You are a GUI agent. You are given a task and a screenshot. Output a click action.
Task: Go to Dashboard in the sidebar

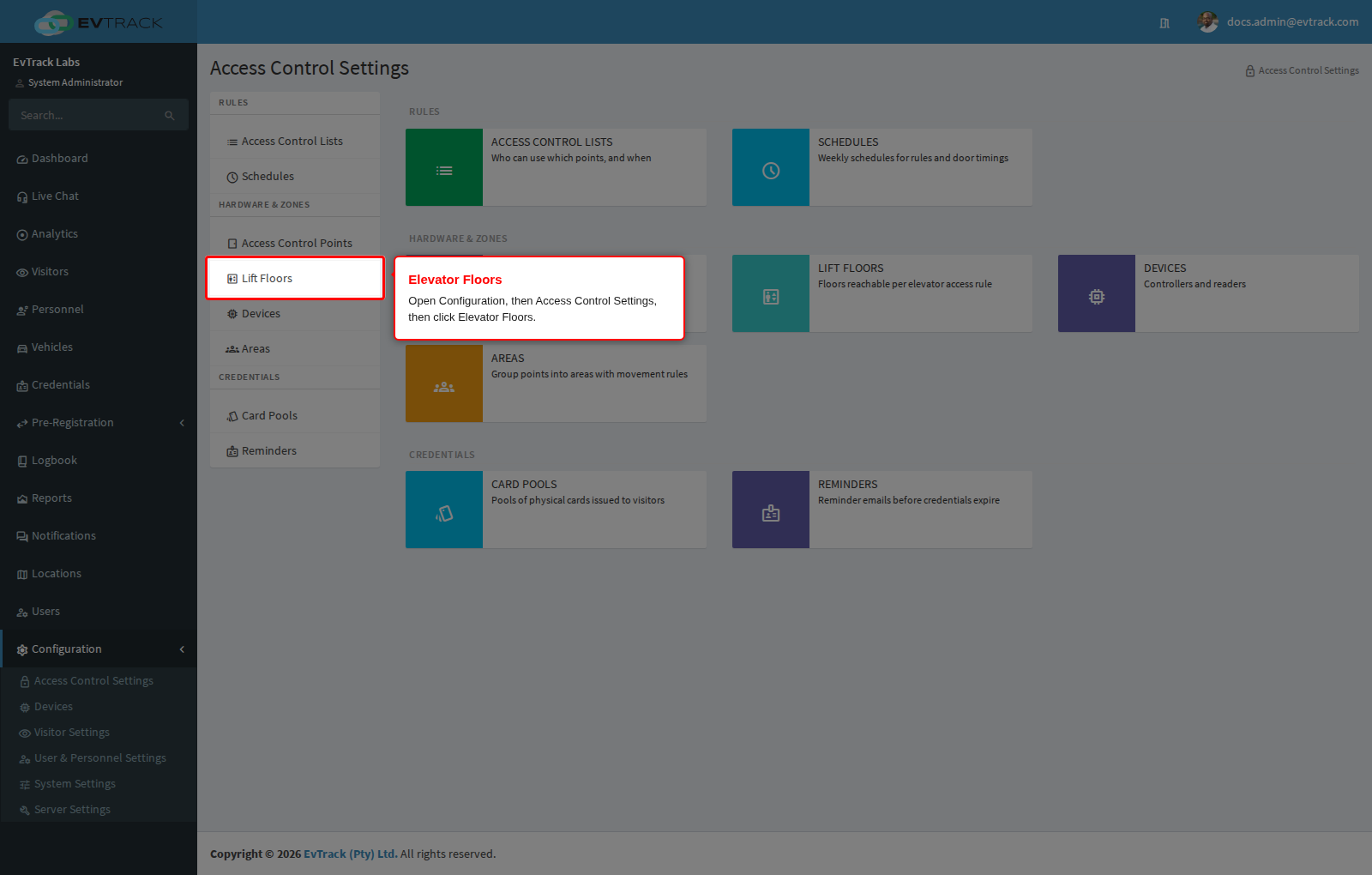(99, 159)
